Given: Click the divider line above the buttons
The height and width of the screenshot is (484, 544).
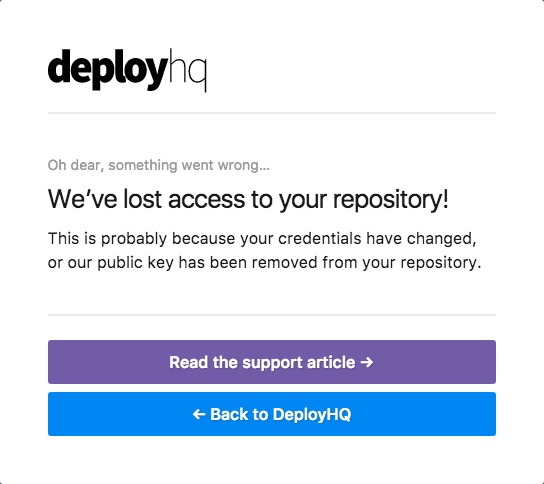Looking at the screenshot, I should (272, 315).
